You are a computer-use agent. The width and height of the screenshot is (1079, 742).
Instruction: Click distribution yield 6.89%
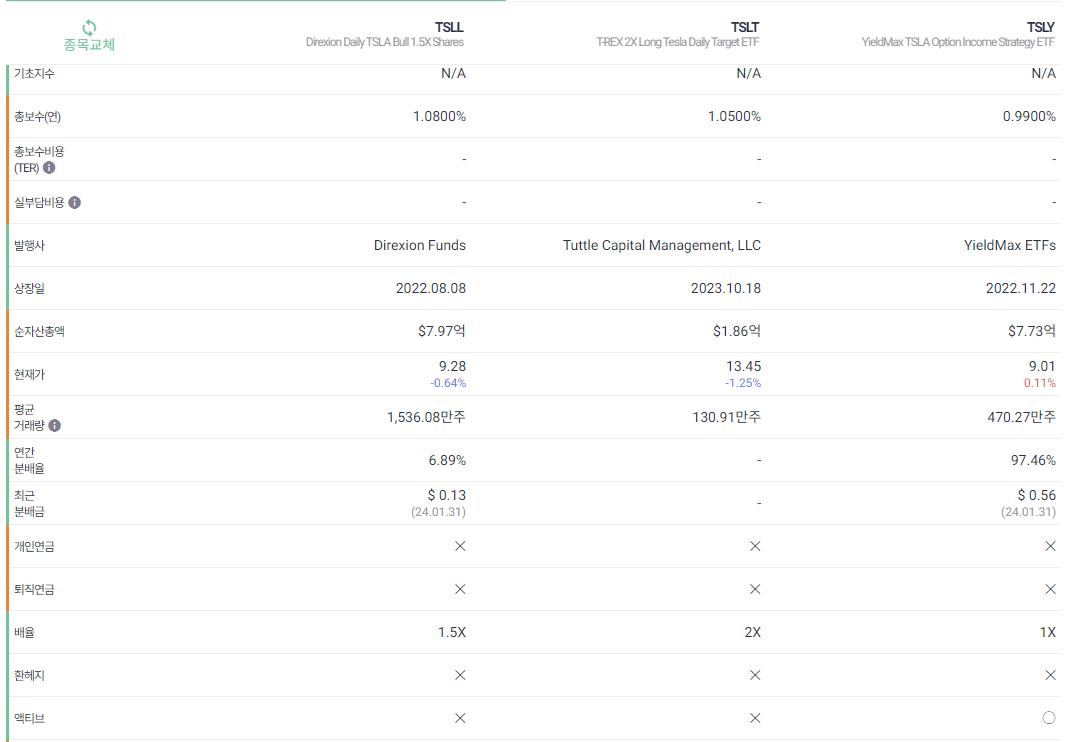(x=447, y=460)
